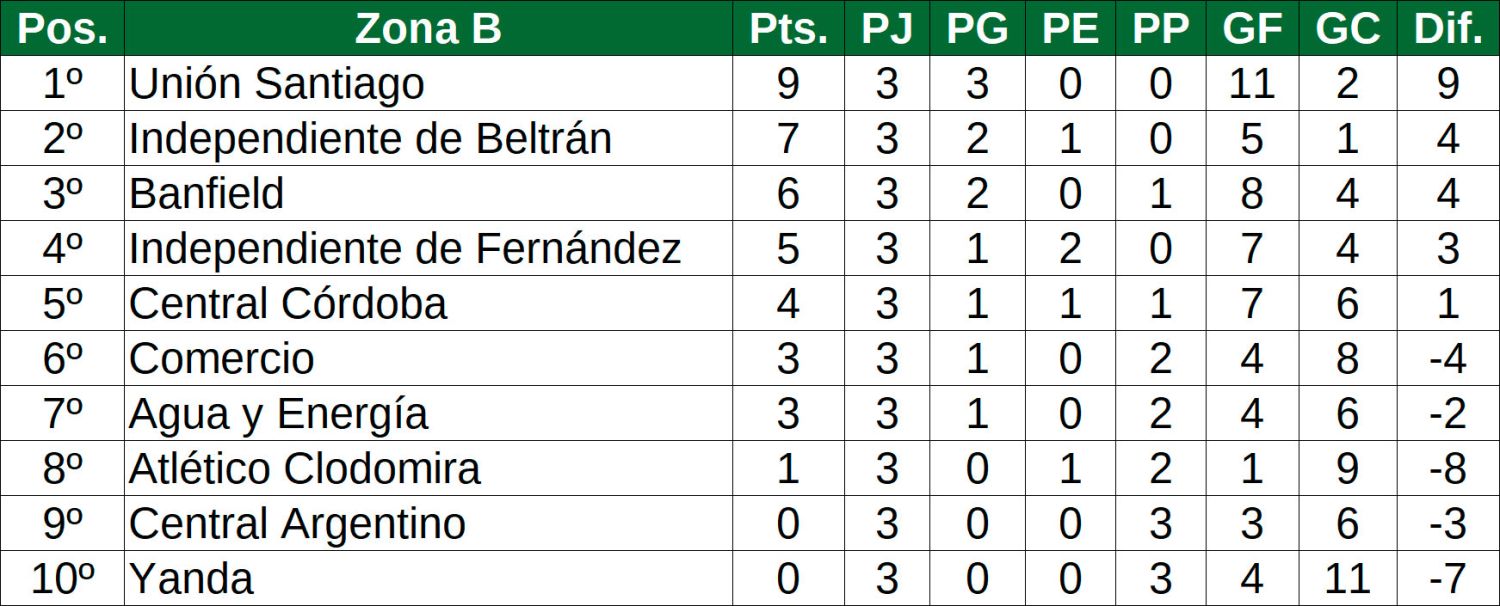Click the Agua y Energía cell
Screen dimensions: 1500x606
point(279,414)
